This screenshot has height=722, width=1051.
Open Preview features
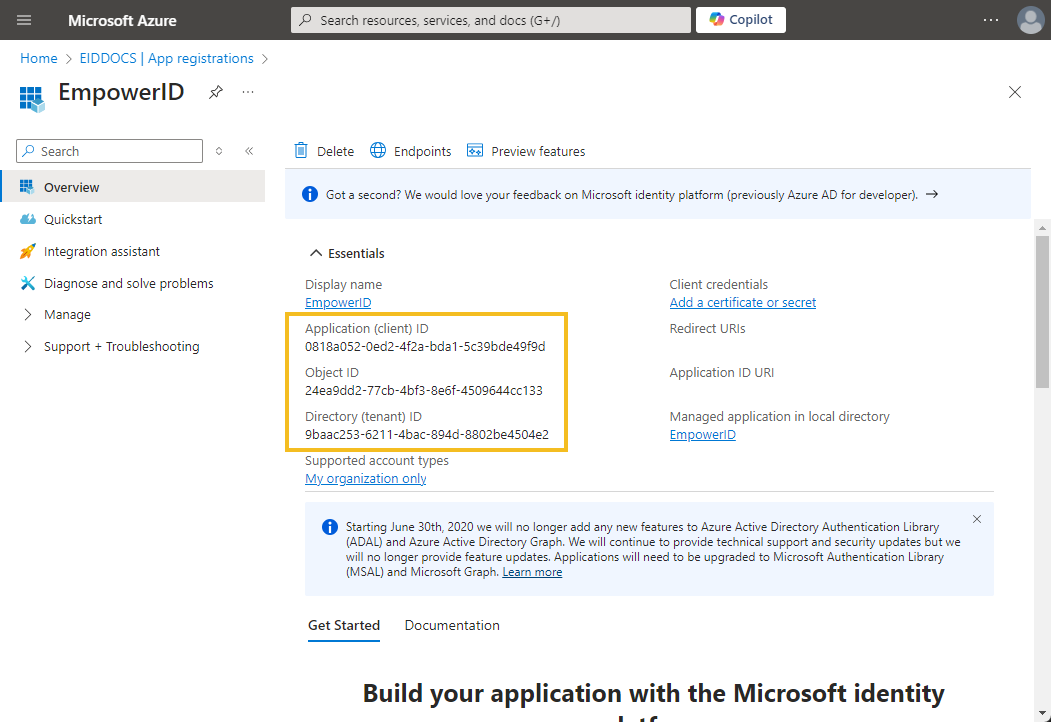pyautogui.click(x=526, y=151)
